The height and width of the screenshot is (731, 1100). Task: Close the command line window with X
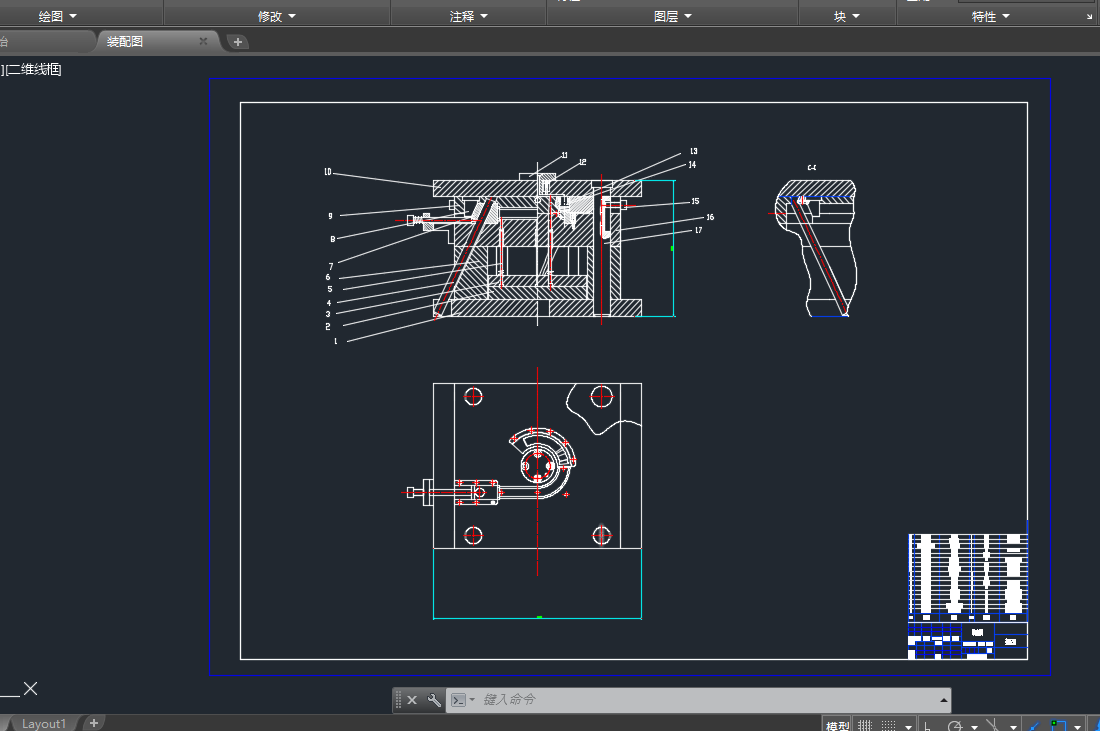point(412,700)
